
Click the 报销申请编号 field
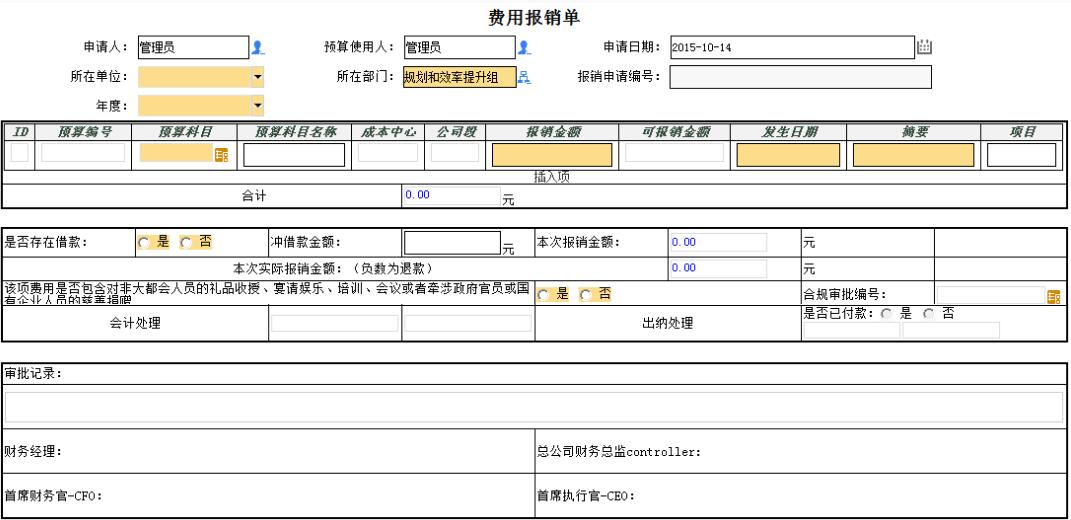[x=801, y=77]
